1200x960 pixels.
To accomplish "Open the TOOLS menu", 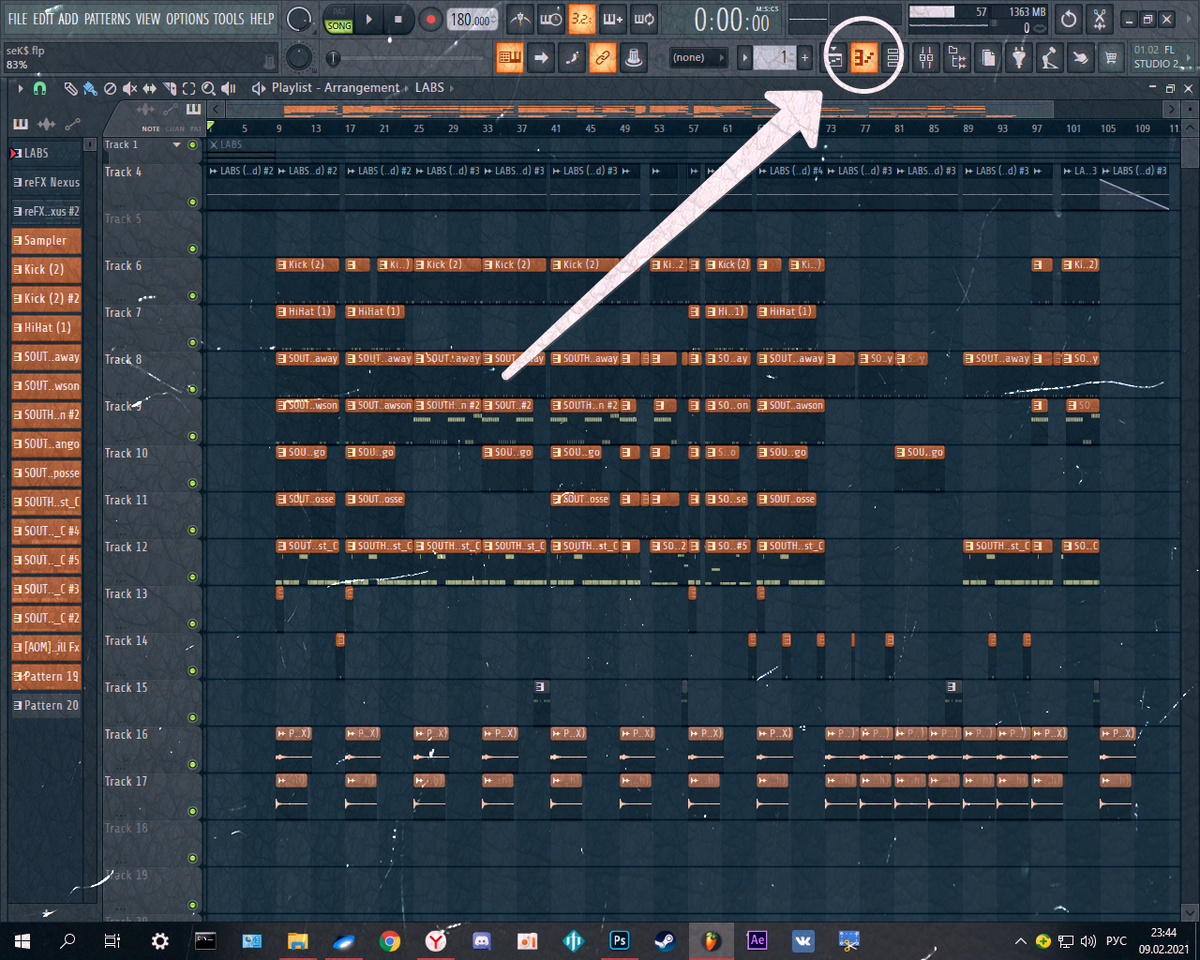I will (x=228, y=19).
